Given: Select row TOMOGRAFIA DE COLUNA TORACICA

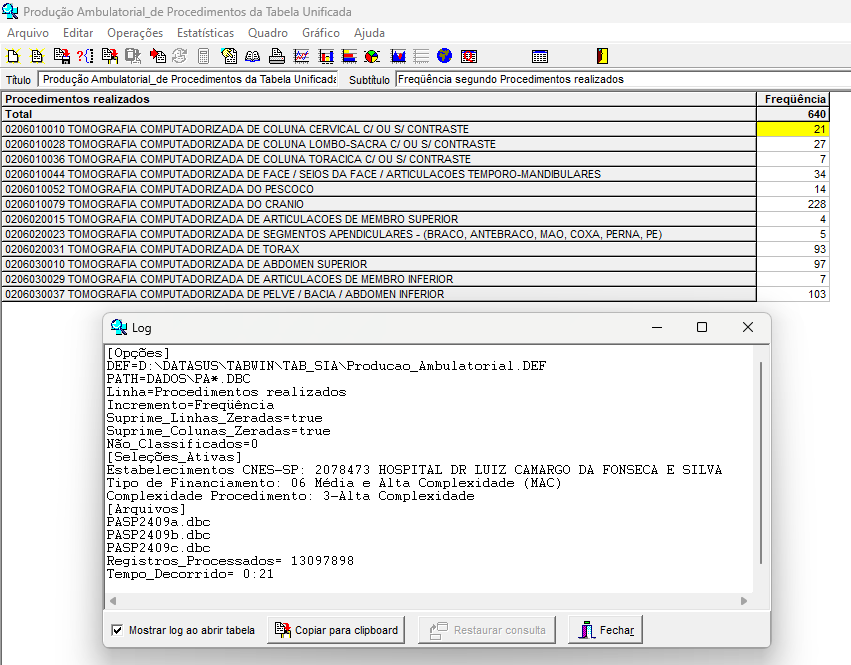Looking at the screenshot, I should [379, 159].
